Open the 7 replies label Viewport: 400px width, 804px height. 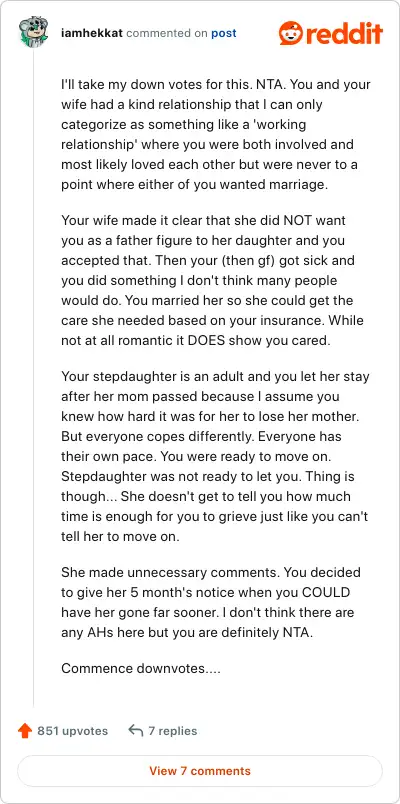(x=173, y=731)
